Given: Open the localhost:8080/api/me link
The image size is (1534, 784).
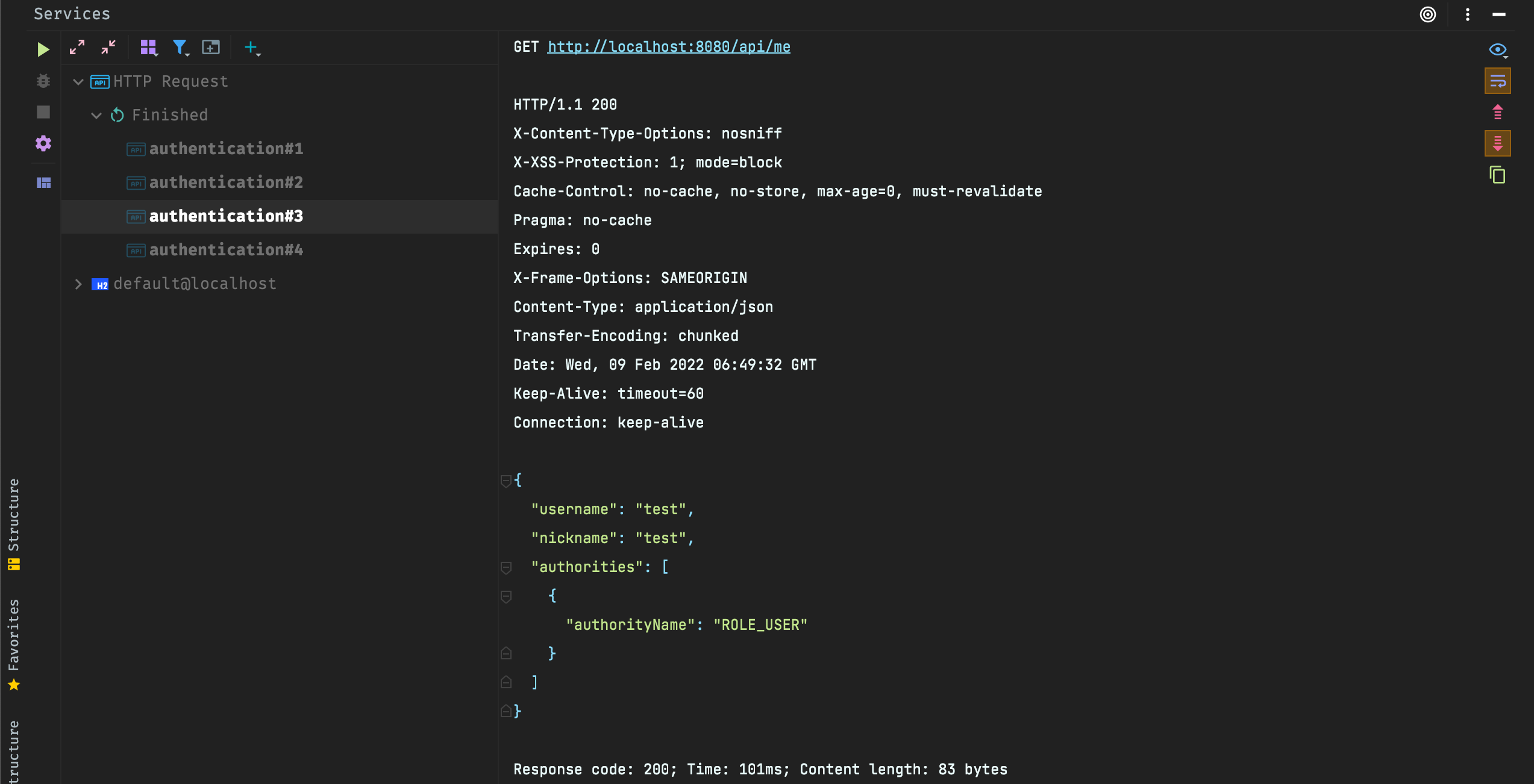Looking at the screenshot, I should coord(669,47).
